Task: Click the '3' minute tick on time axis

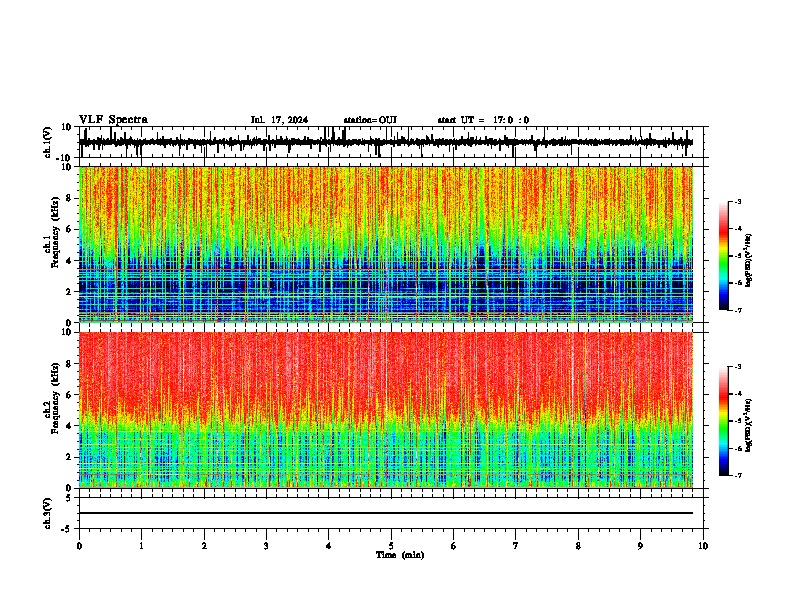Action: [x=266, y=546]
